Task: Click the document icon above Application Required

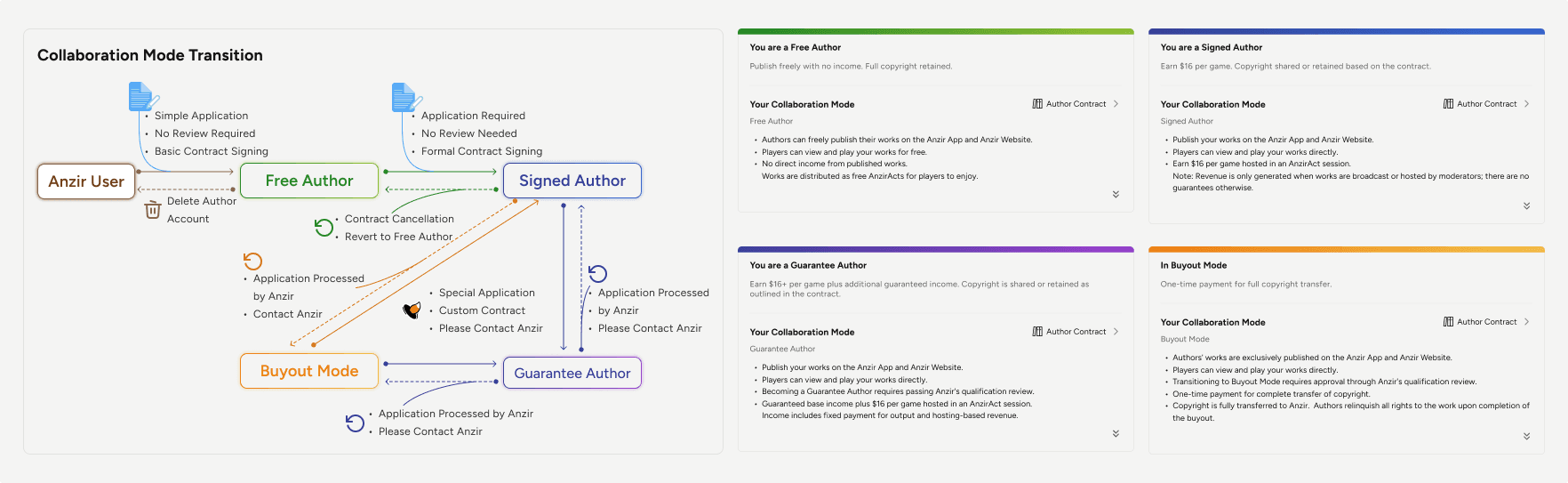Action: pos(405,97)
